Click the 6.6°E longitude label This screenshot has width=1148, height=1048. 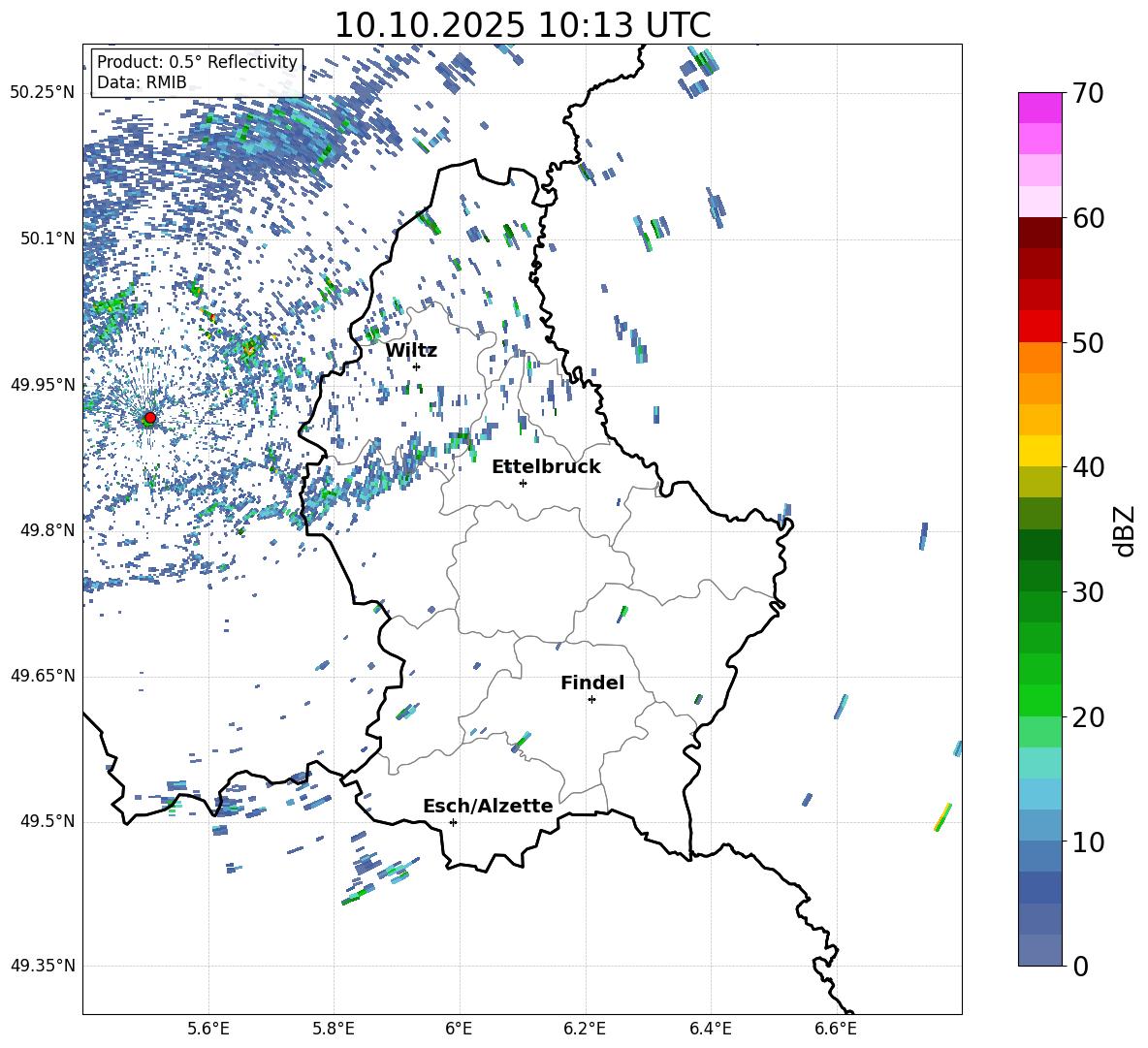(x=836, y=1029)
